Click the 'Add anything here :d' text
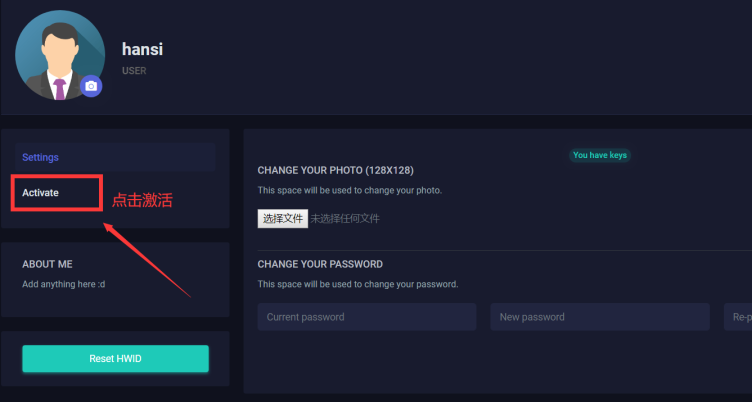752x402 pixels. coord(63,284)
